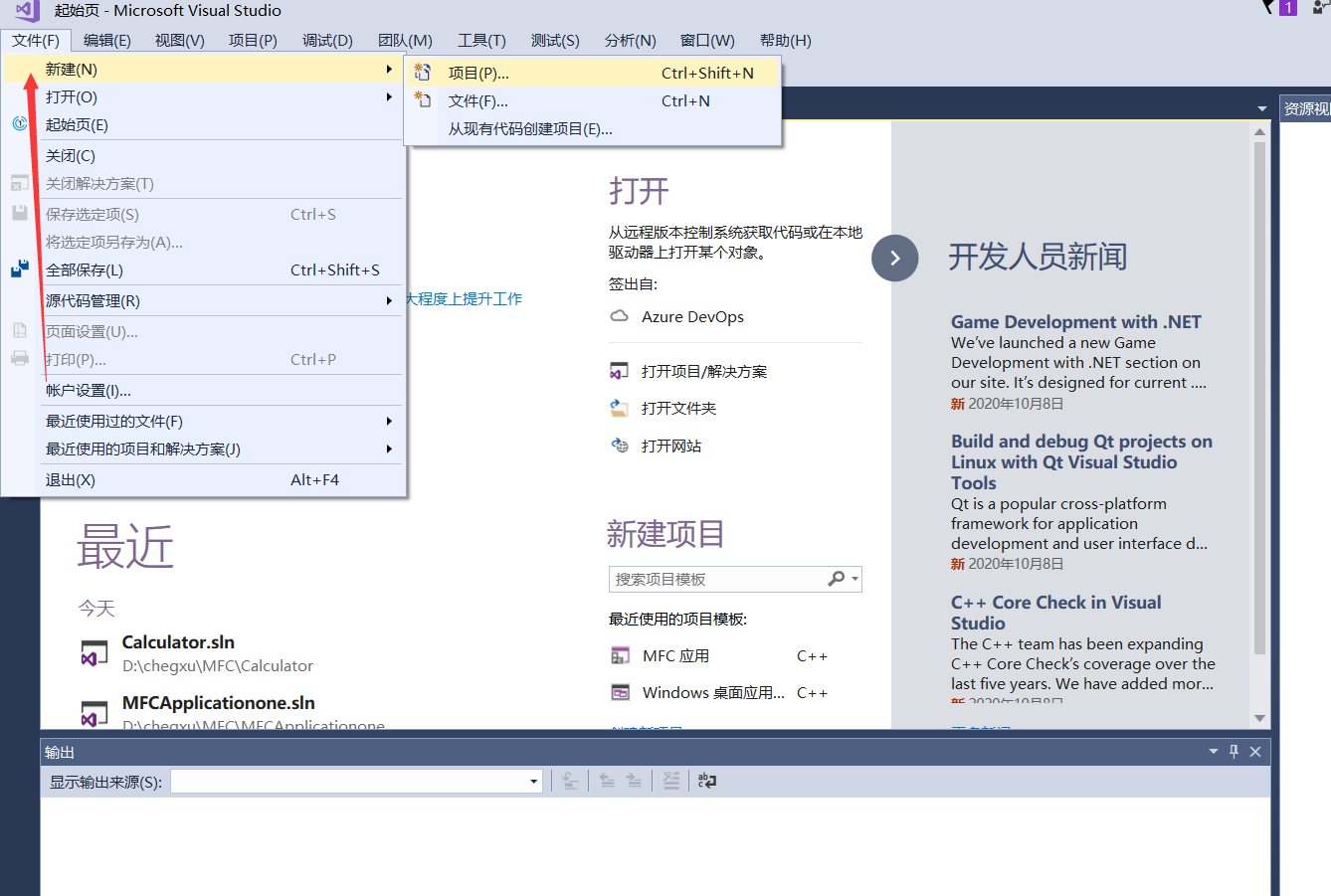Click the new project icon beside 项目(P)...
Image resolution: width=1331 pixels, height=896 pixels.
(x=423, y=73)
